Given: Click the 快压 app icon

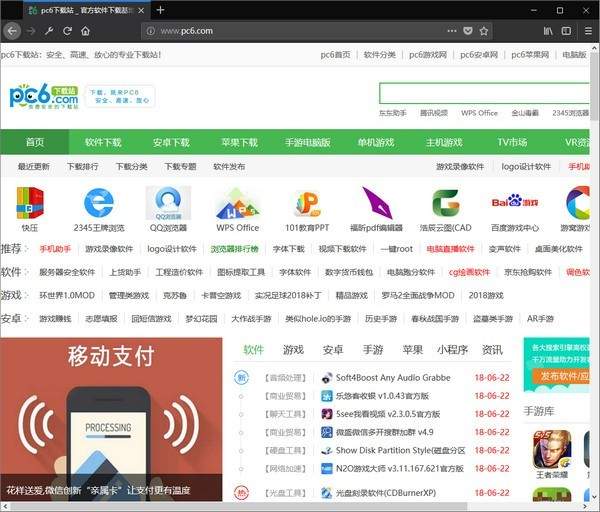Looking at the screenshot, I should tap(30, 203).
